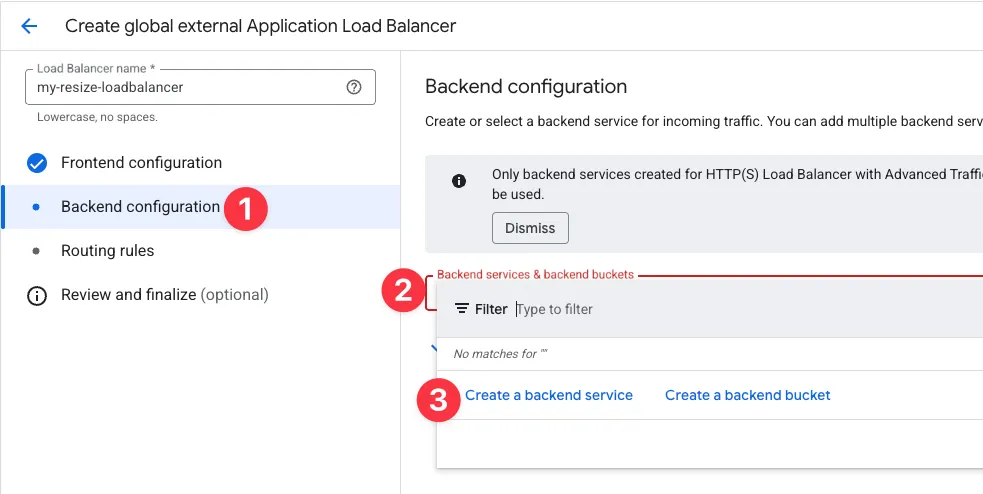Screen dimensions: 983x494
Task: Click the red number 2 badge
Action: coord(404,291)
